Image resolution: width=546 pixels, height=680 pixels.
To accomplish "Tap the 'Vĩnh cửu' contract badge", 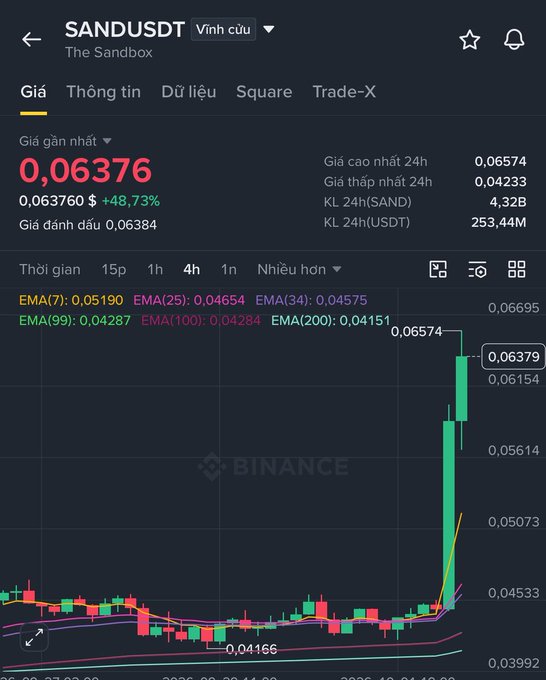I will tap(223, 29).
